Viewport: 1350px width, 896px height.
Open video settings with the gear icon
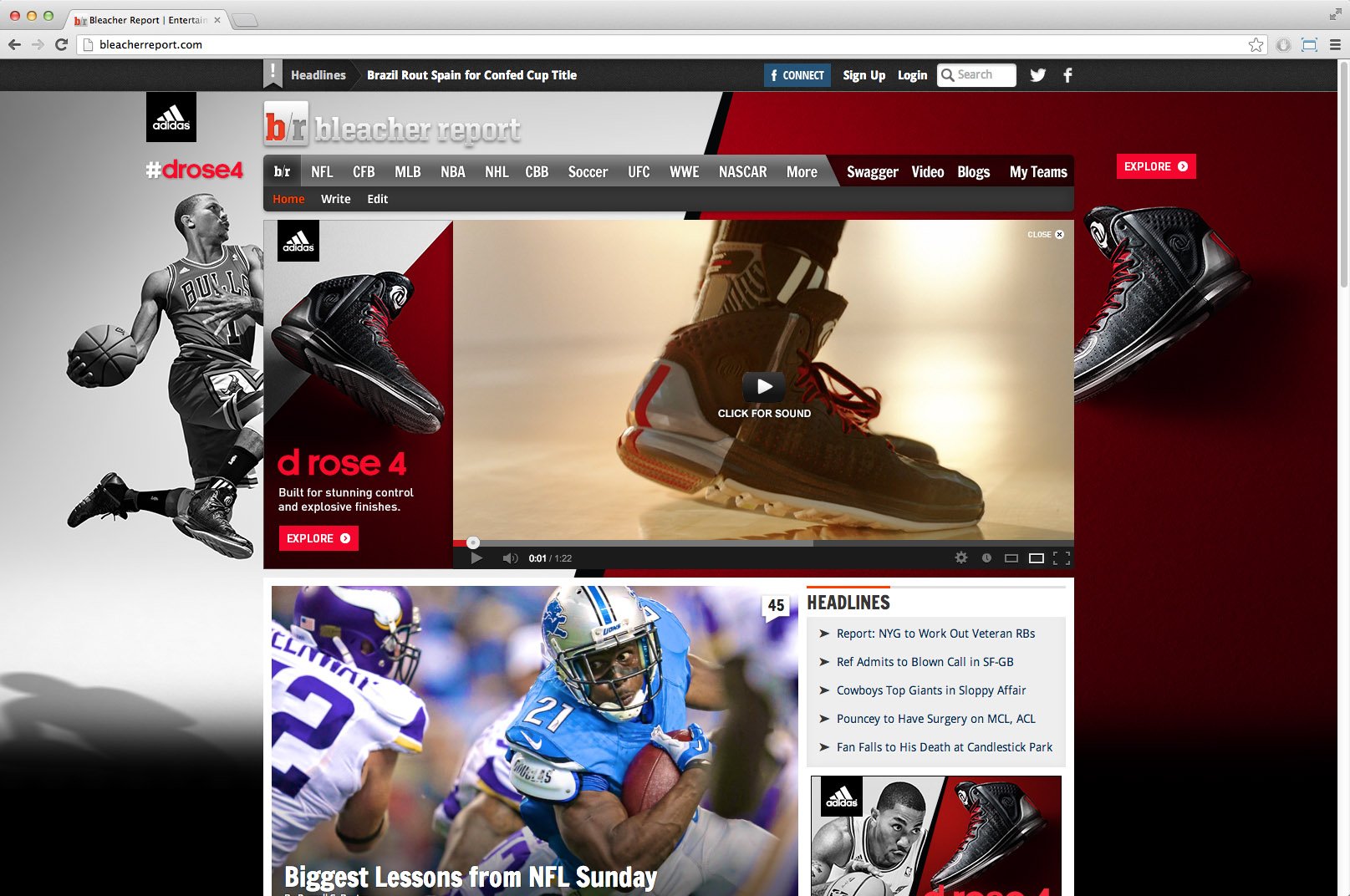pyautogui.click(x=961, y=557)
